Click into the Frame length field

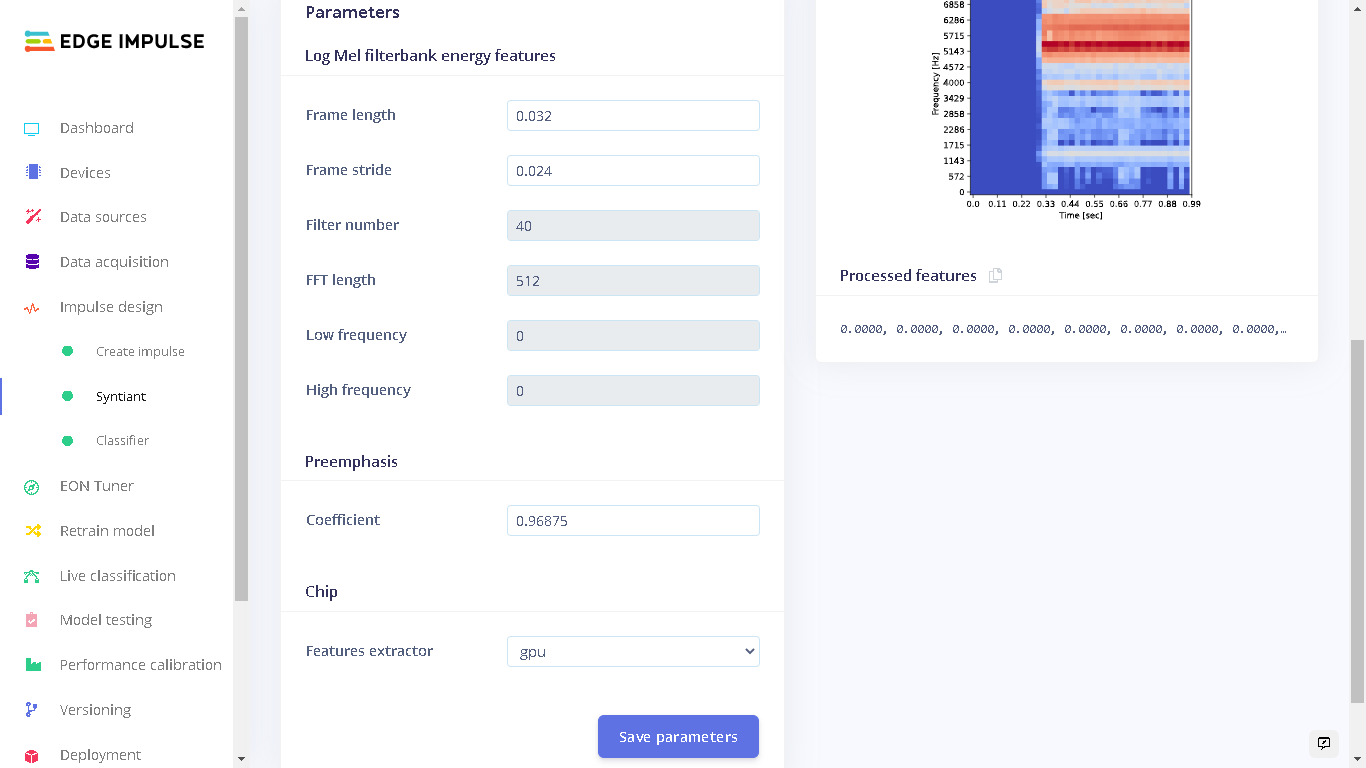point(633,116)
